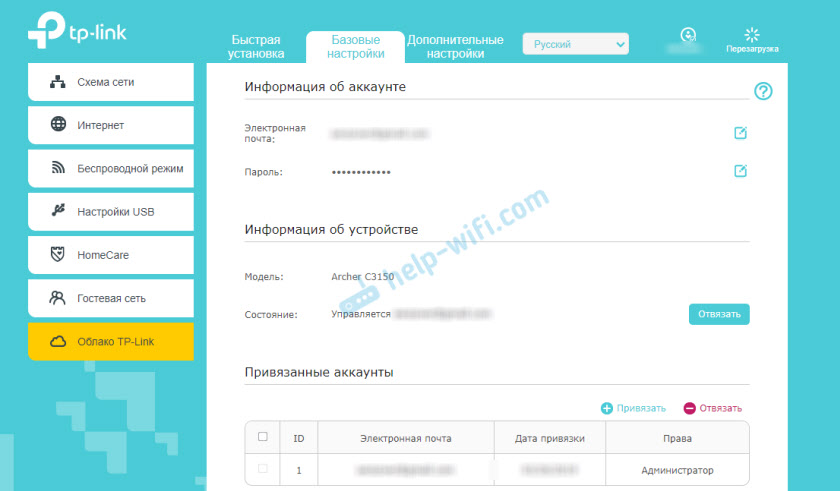Open Схема сети in the sidebar
The width and height of the screenshot is (840, 491).
coord(110,82)
